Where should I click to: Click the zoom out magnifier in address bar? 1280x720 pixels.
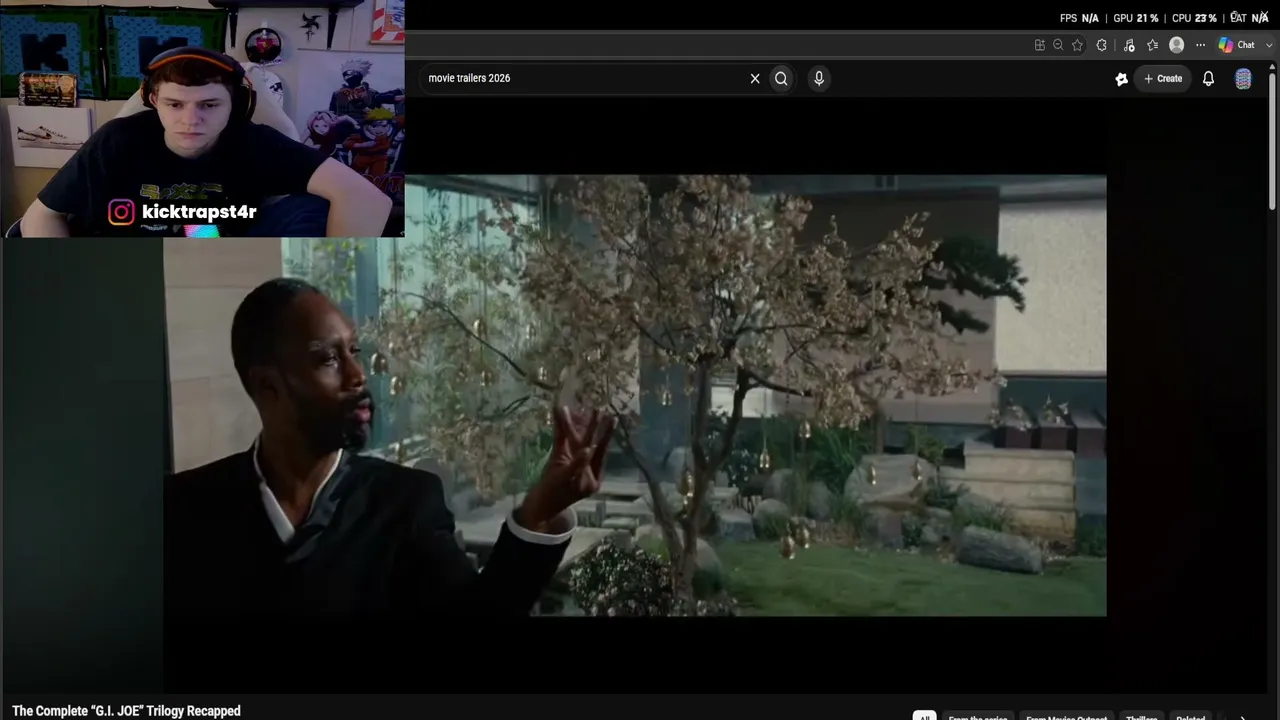point(1058,45)
